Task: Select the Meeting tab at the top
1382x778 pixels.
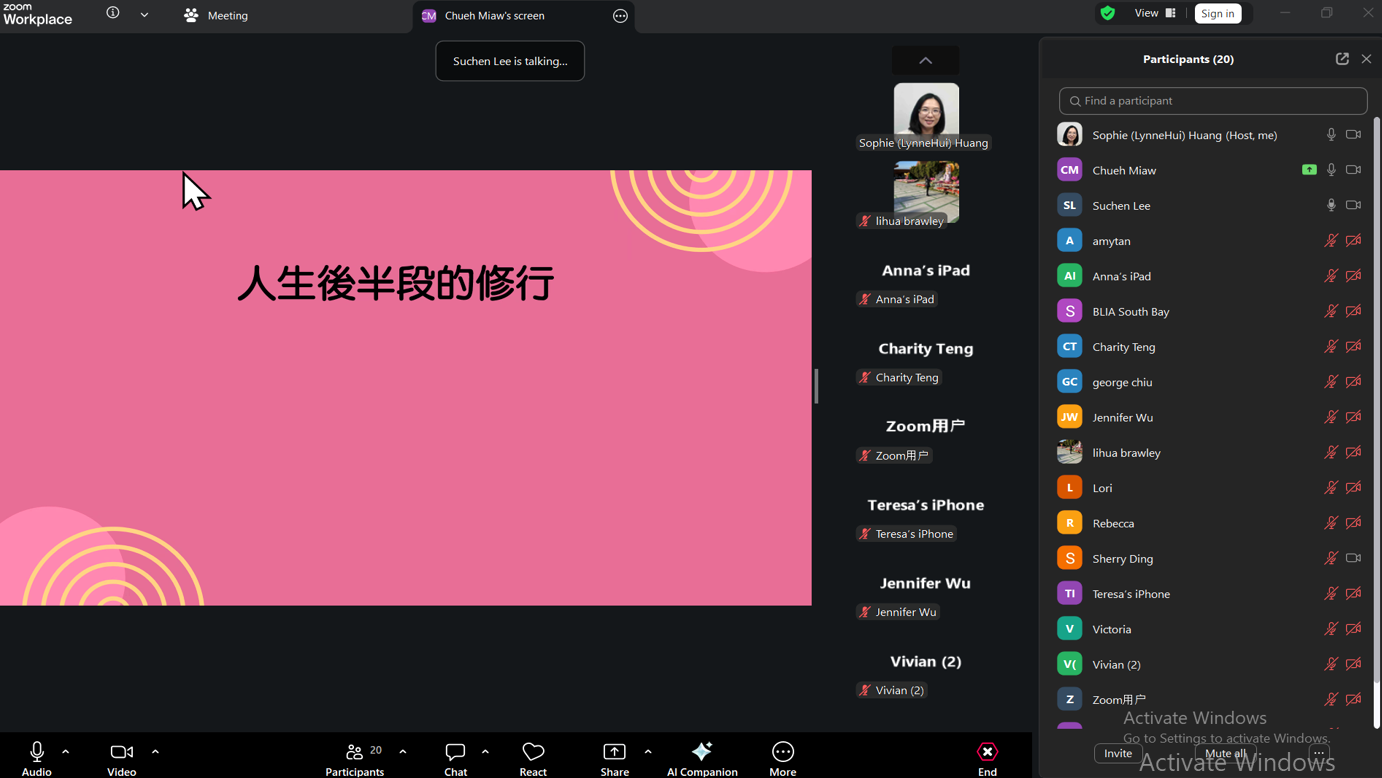Action: (217, 16)
